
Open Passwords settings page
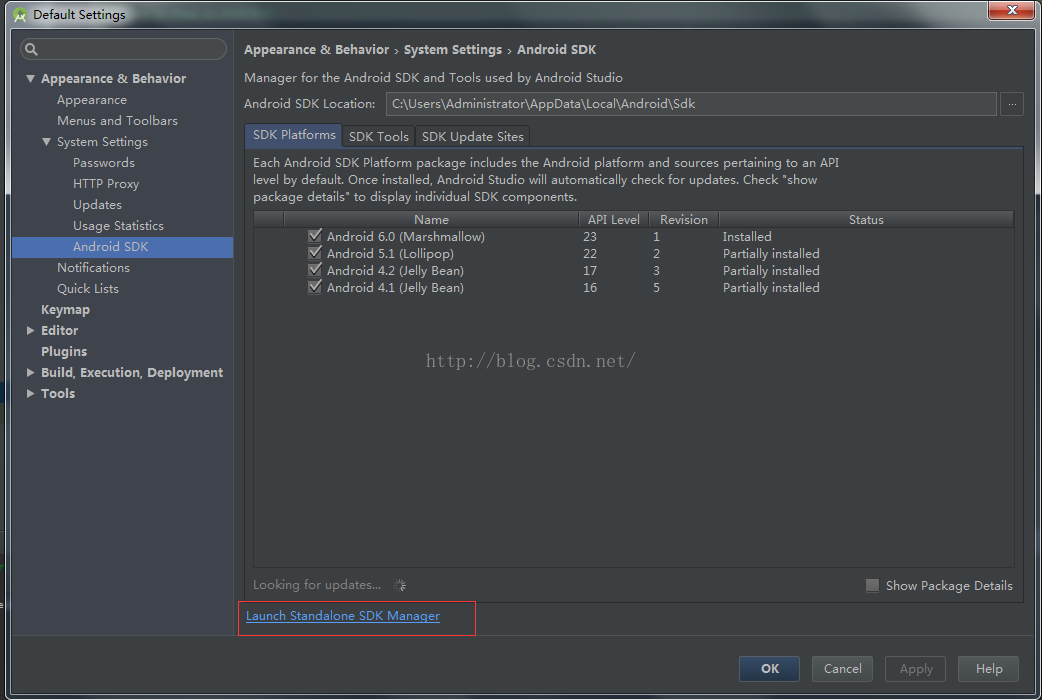(x=104, y=163)
